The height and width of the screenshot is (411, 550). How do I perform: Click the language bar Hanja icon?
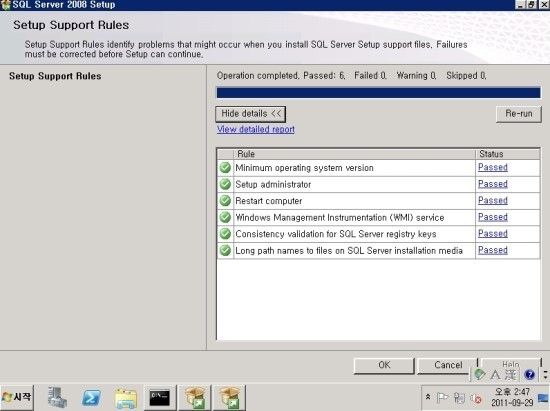[x=511, y=375]
